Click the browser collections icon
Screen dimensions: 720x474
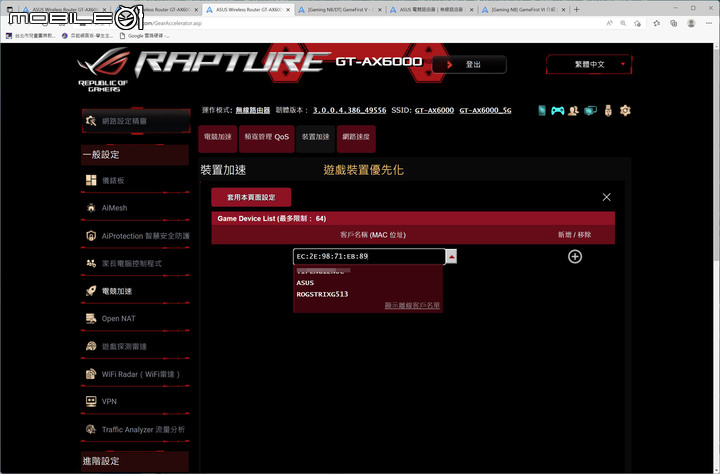pos(674,23)
